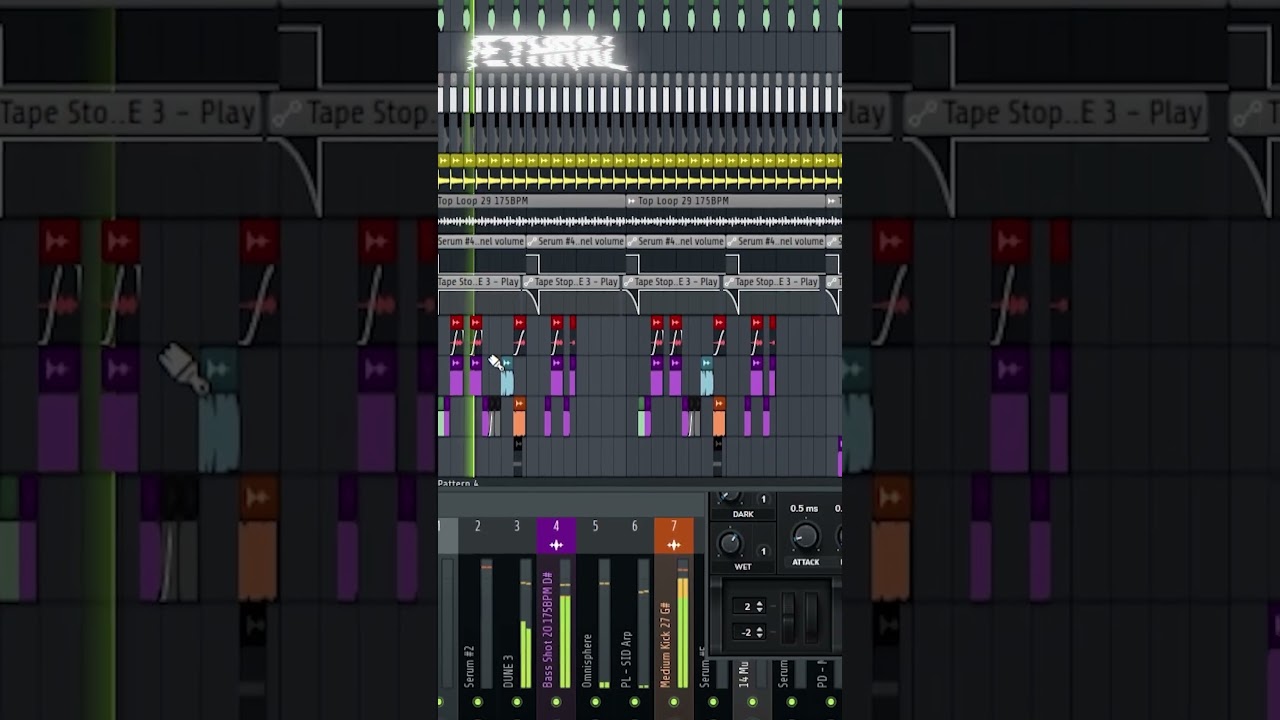Click the 0.5 ms attack value

(804, 508)
